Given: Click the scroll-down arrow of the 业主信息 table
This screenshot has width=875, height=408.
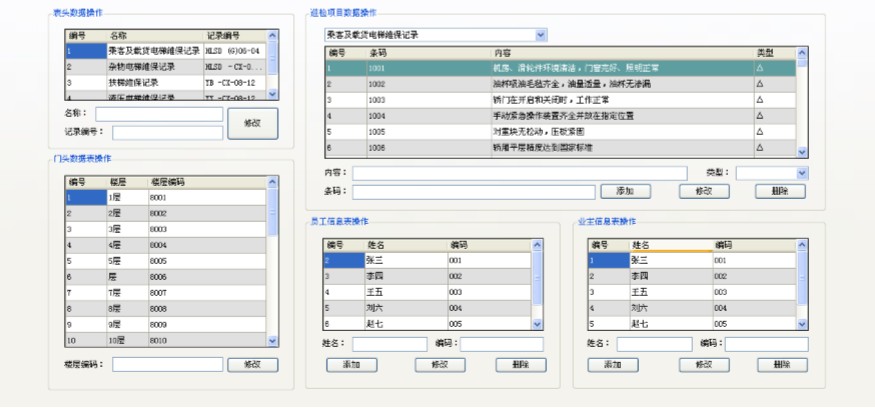Looking at the screenshot, I should tap(802, 324).
